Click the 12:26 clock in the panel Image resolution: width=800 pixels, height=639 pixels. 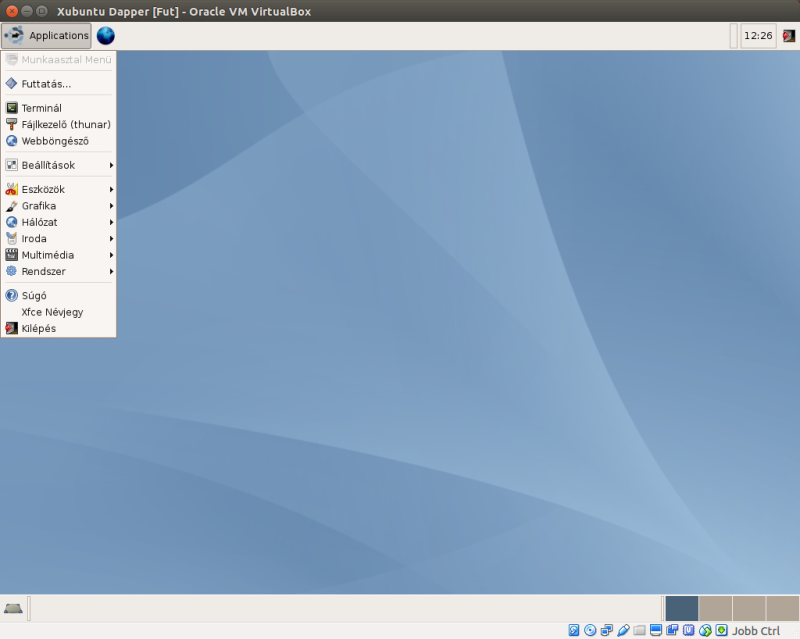758,36
